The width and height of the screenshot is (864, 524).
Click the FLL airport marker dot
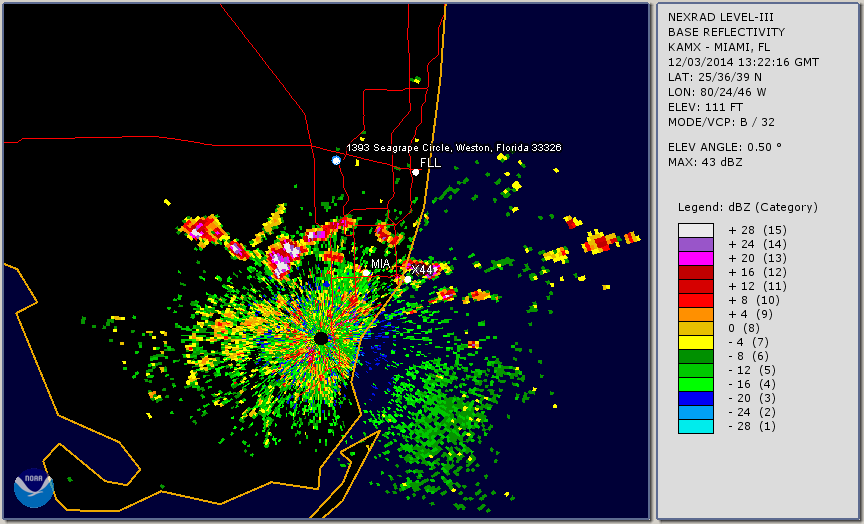pyautogui.click(x=415, y=172)
